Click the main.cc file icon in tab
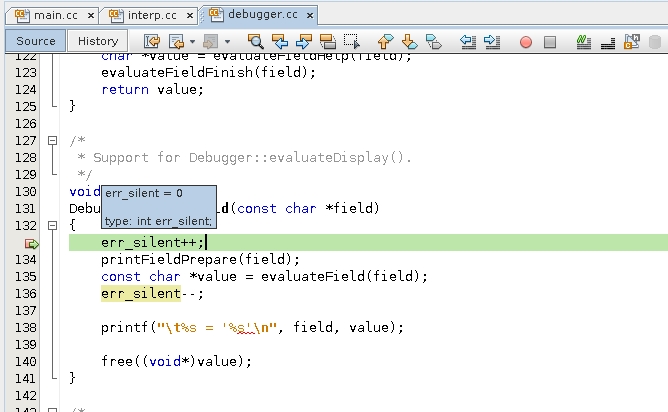Image resolution: width=668 pixels, height=412 pixels. point(22,15)
